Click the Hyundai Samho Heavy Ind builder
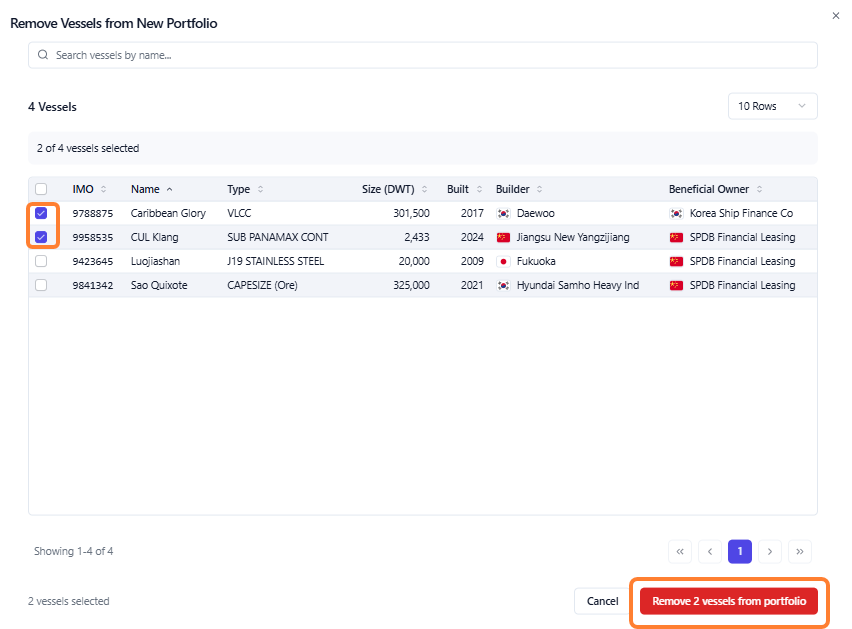 pos(578,285)
